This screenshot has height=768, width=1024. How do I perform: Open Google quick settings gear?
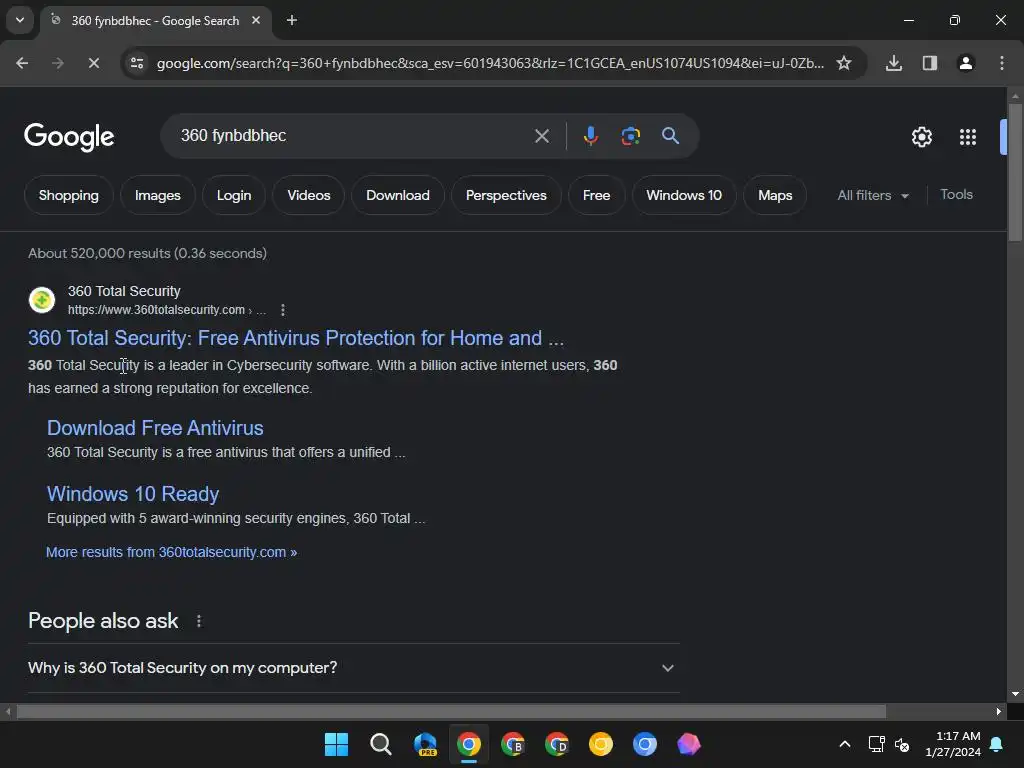point(921,137)
